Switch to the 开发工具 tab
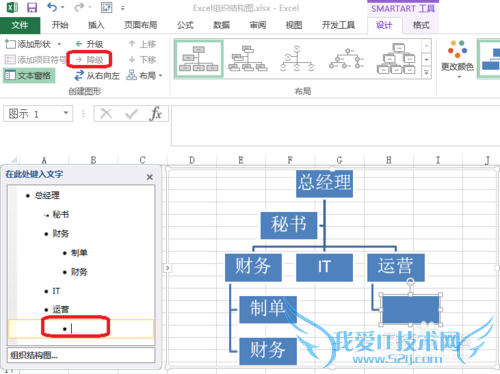This screenshot has width=500, height=374. [x=338, y=25]
